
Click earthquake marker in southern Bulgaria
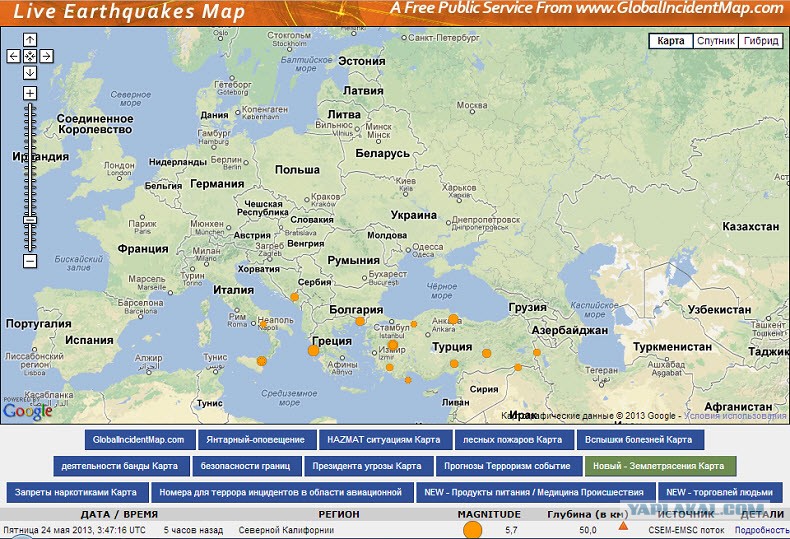[x=360, y=321]
